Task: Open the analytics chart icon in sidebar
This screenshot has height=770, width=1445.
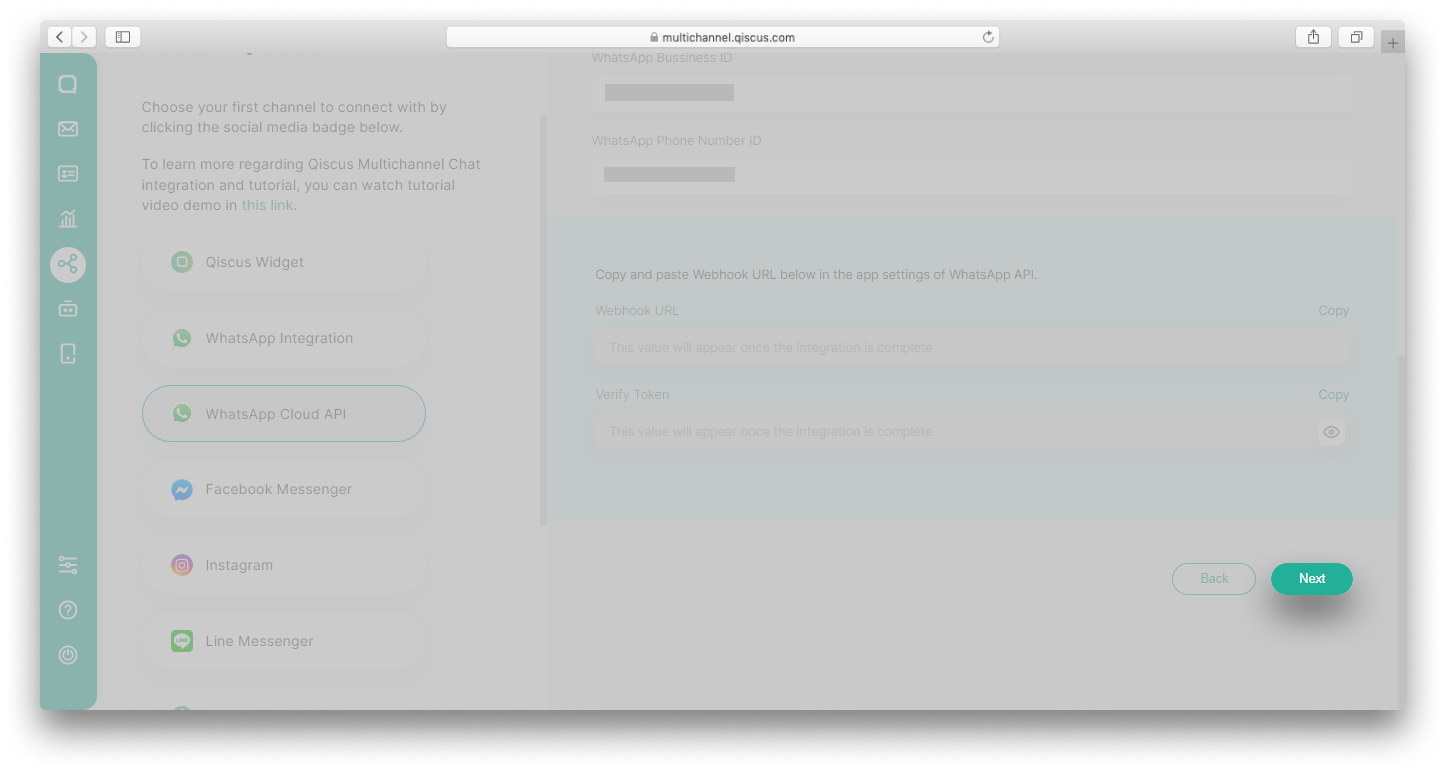Action: pyautogui.click(x=68, y=219)
